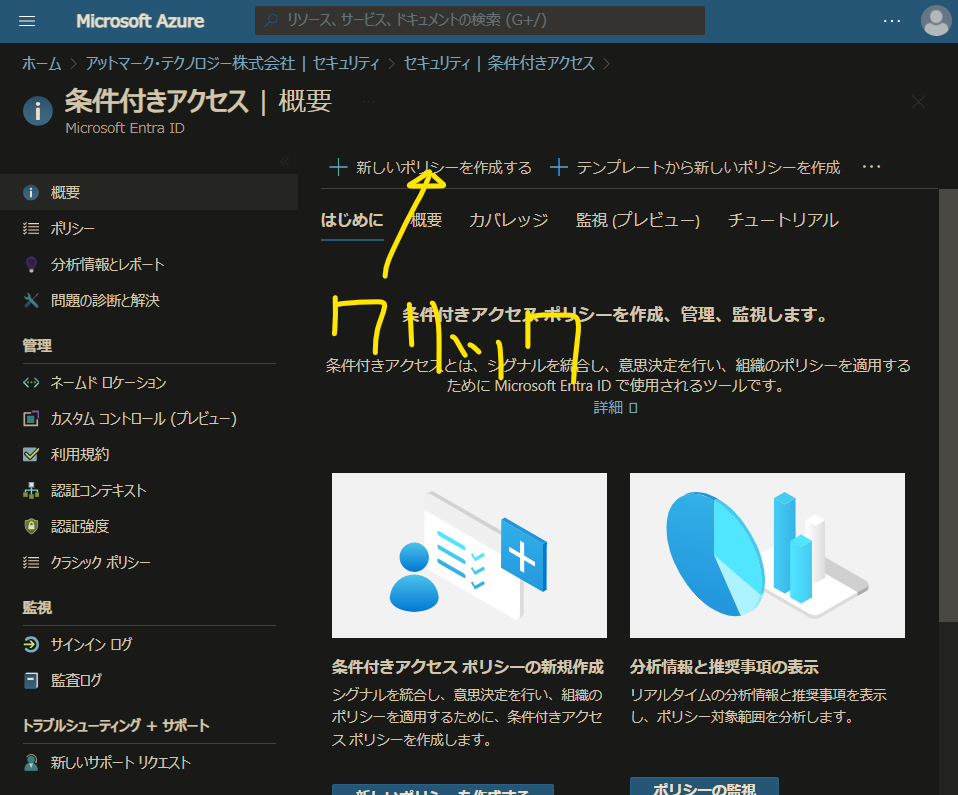The image size is (958, 795).
Task: Click the 新しいポリシーを作成する text button
Action: [x=444, y=167]
